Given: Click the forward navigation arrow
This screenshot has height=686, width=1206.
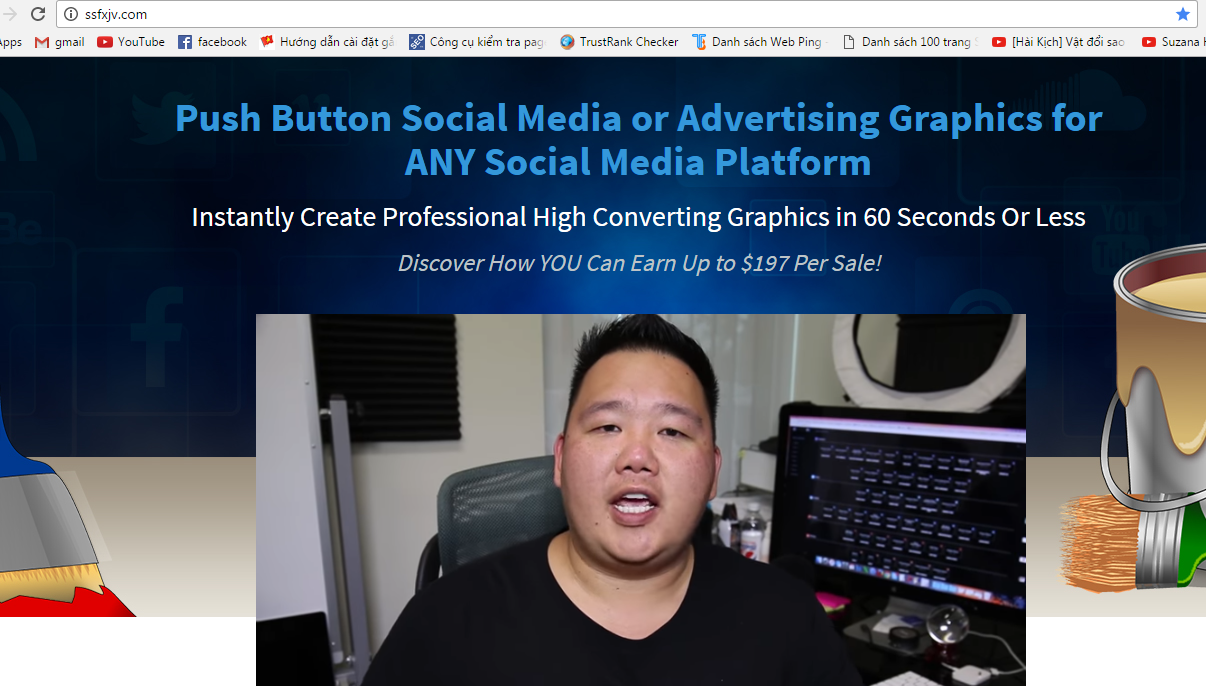Looking at the screenshot, I should [11, 14].
